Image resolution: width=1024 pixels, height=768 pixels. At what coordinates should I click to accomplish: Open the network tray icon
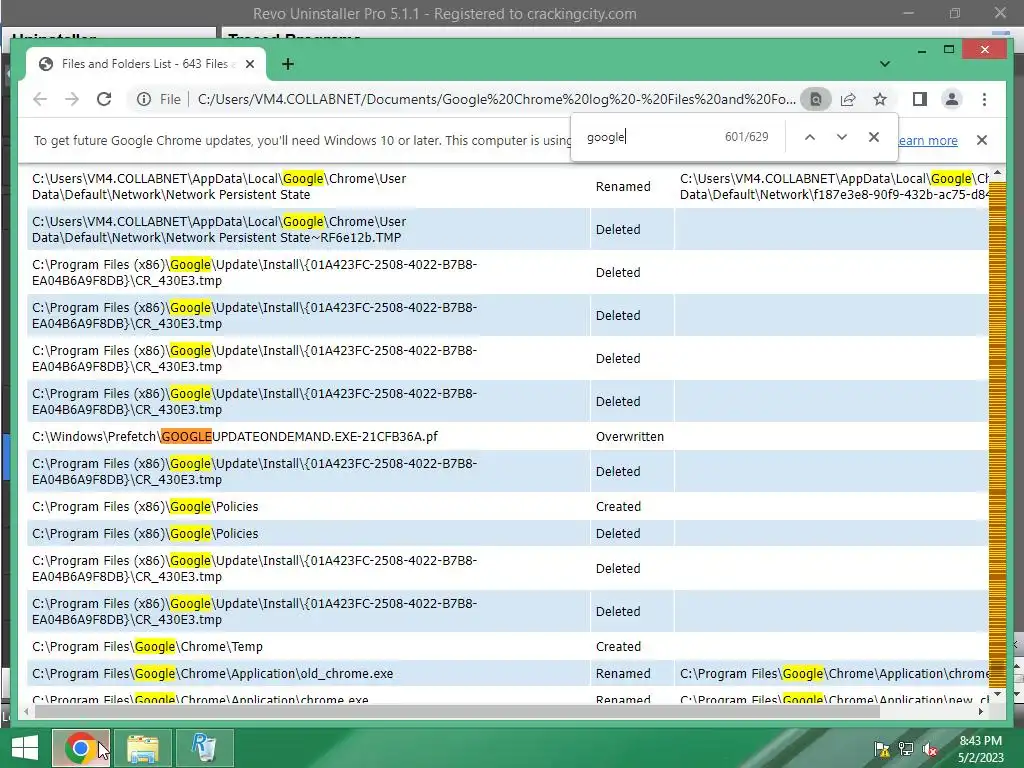coord(906,749)
